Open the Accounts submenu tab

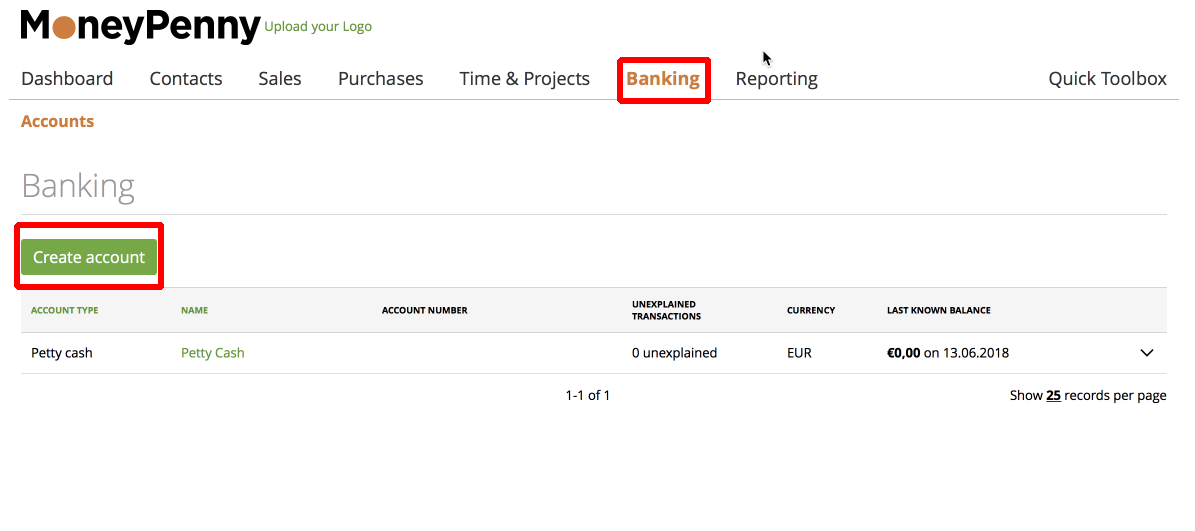(x=58, y=121)
